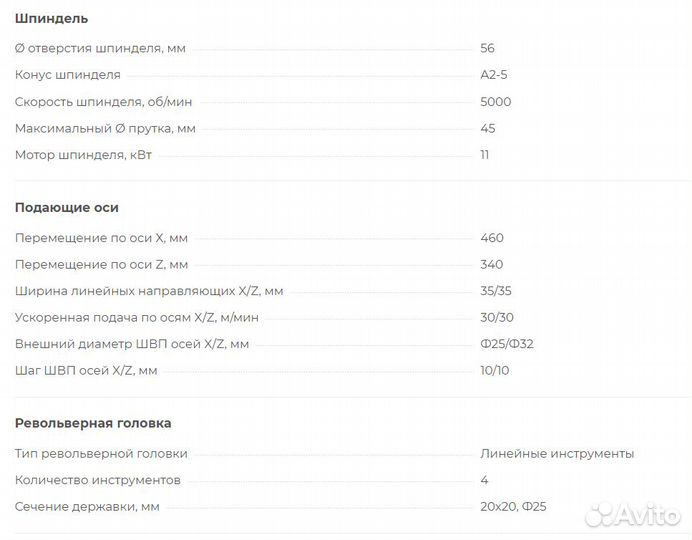Click the Револьверная головка section heading
Viewport: 692px width, 540px height.
pos(93,423)
